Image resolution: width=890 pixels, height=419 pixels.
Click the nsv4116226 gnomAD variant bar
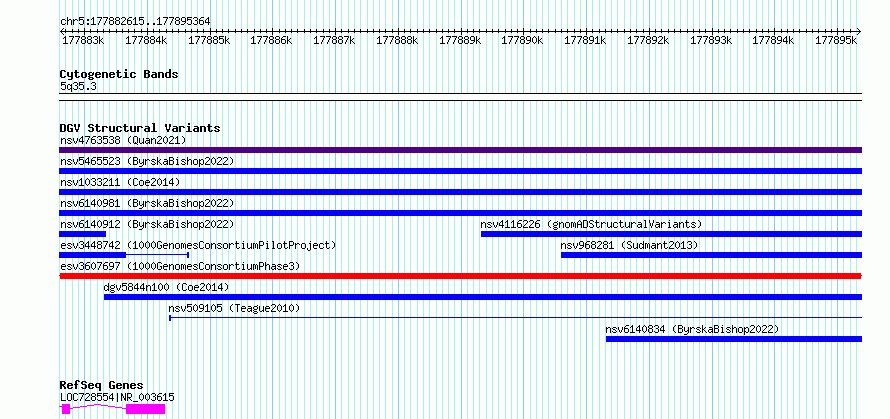671,234
